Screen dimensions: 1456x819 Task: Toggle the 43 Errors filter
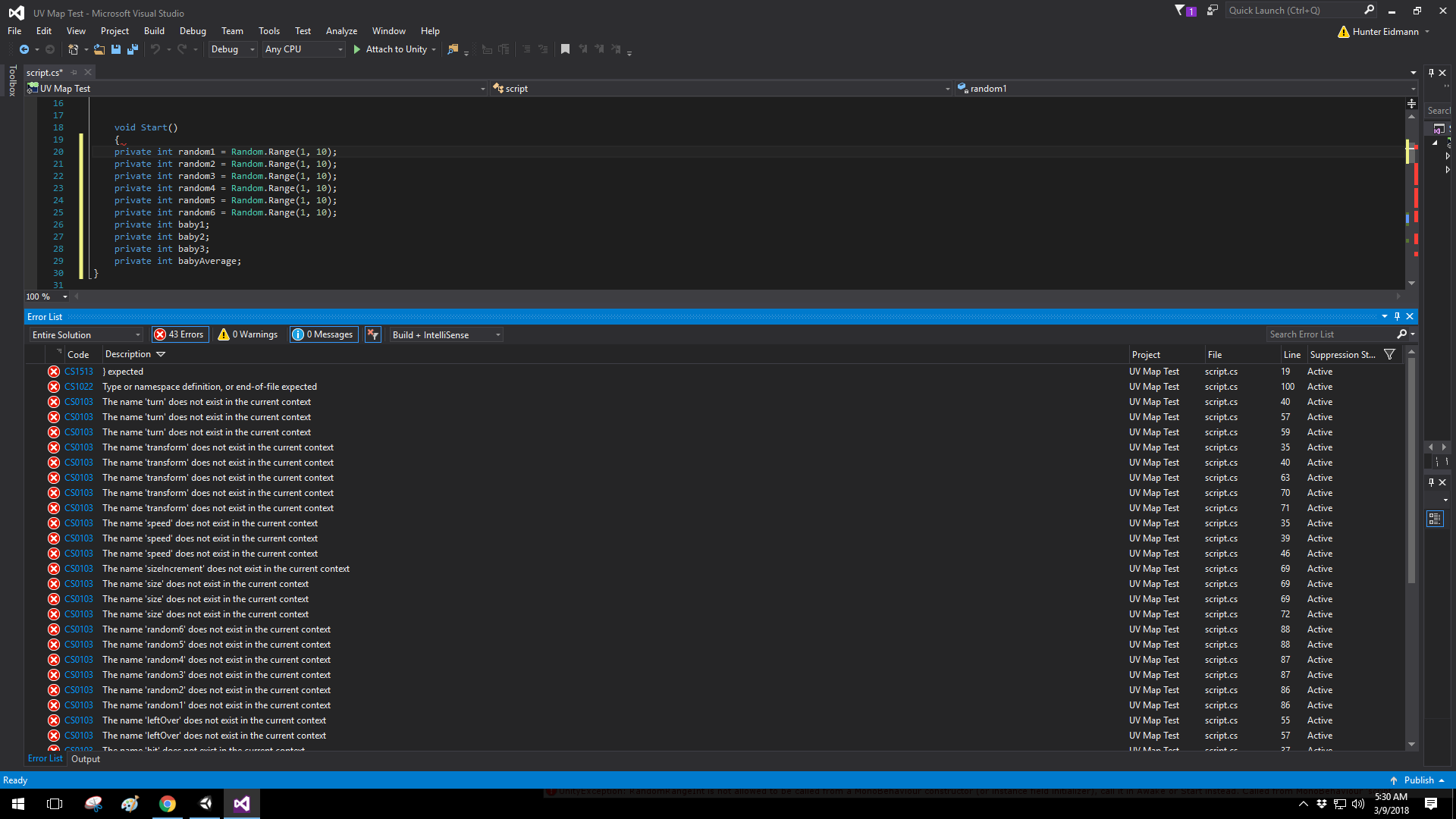(x=180, y=334)
